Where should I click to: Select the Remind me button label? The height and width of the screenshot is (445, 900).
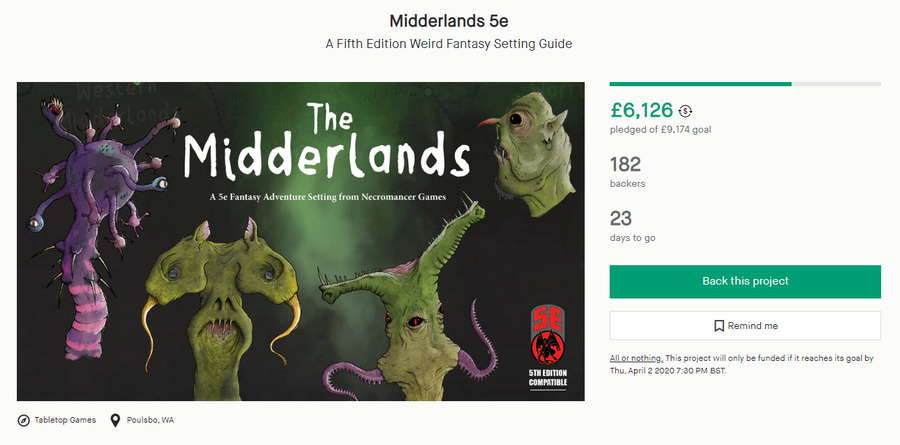click(753, 326)
